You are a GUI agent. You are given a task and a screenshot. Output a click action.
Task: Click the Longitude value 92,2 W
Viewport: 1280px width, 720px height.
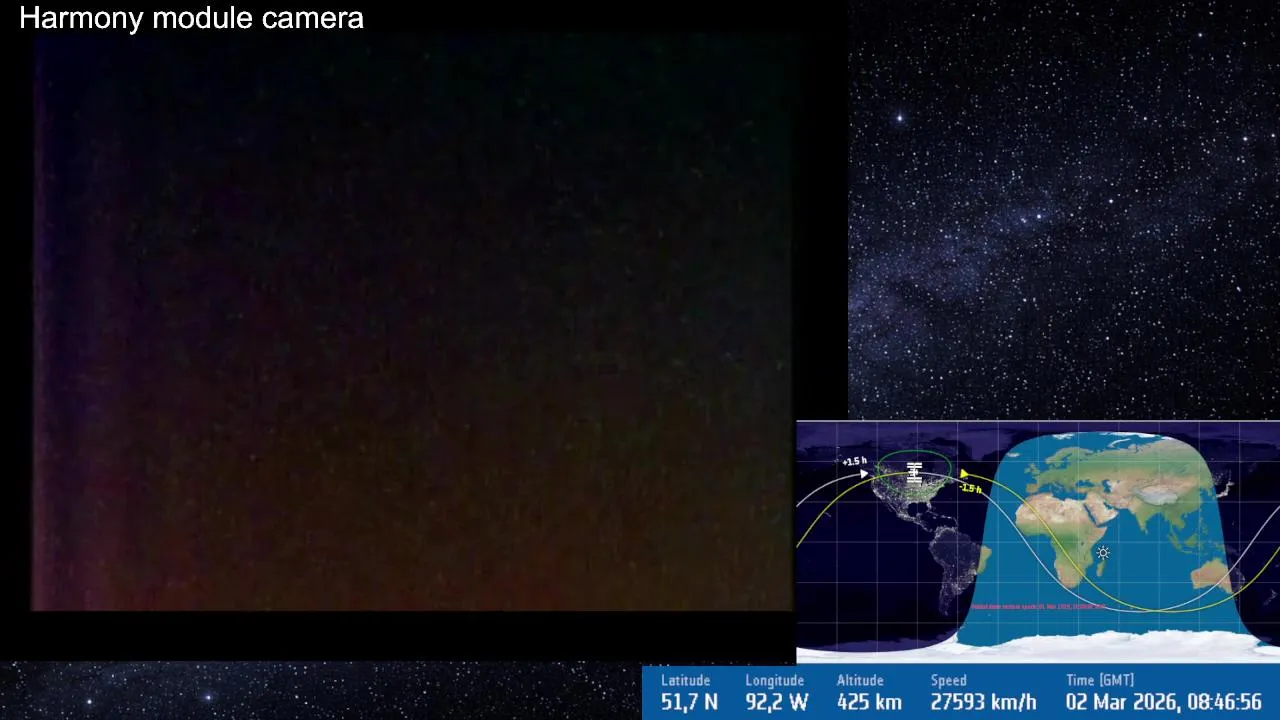click(x=776, y=702)
